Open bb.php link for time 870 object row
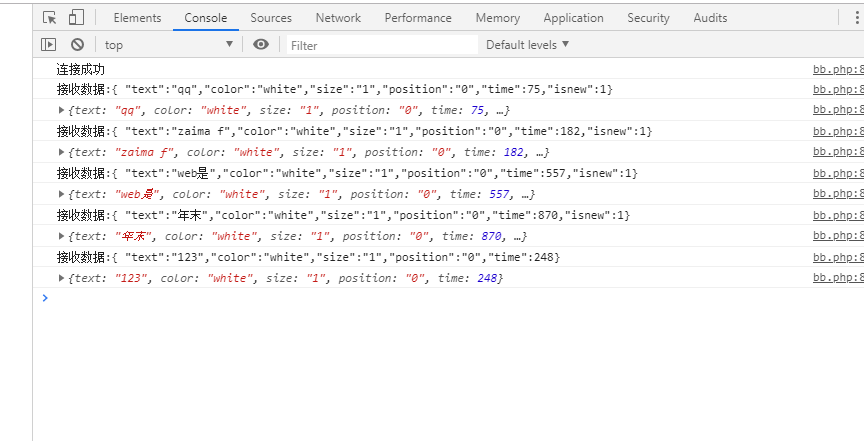Screen dimensions: 864x441 (838, 235)
